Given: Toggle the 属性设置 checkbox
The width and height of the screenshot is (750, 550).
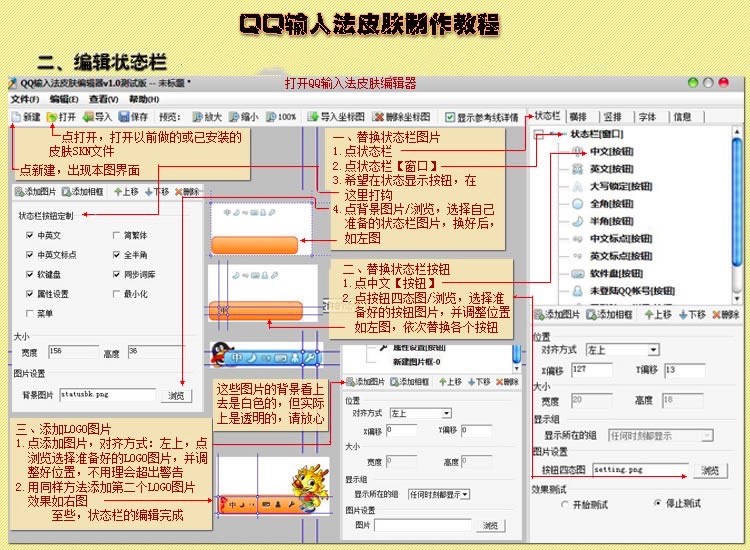Looking at the screenshot, I should [x=30, y=294].
